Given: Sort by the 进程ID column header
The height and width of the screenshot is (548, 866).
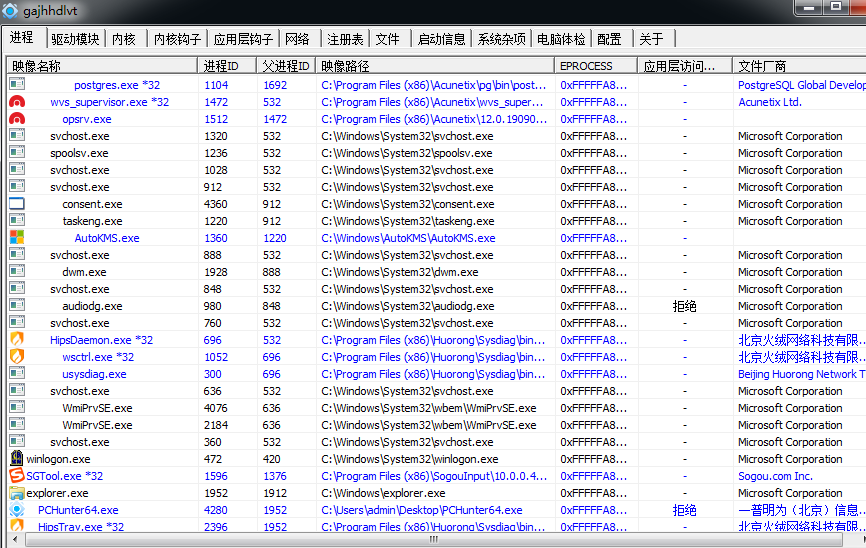Looking at the screenshot, I should (227, 66).
